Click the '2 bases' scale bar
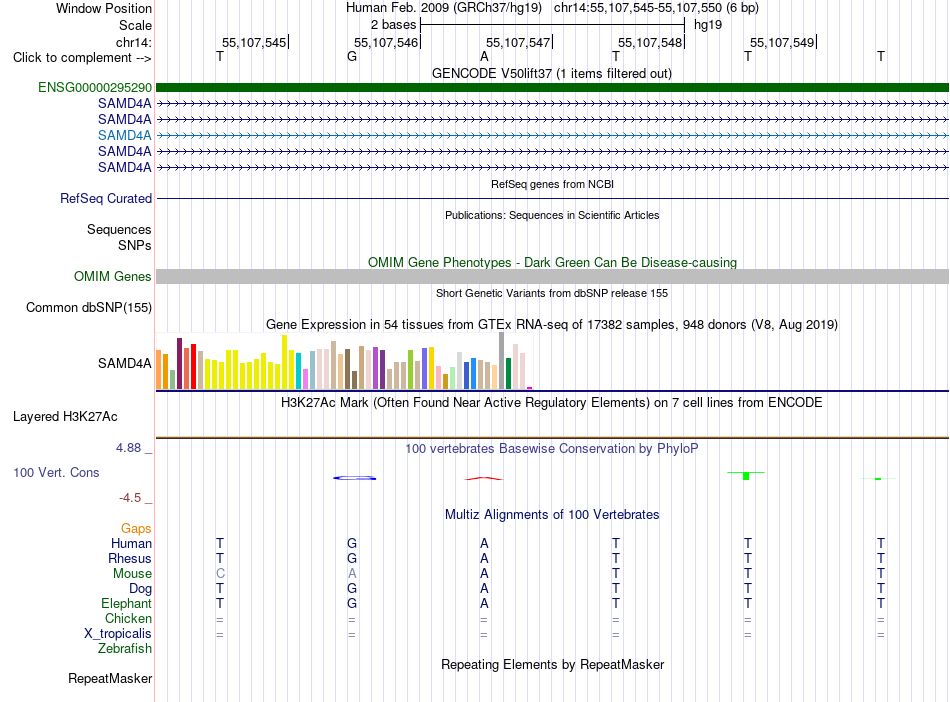The height and width of the screenshot is (702, 950). (x=552, y=25)
